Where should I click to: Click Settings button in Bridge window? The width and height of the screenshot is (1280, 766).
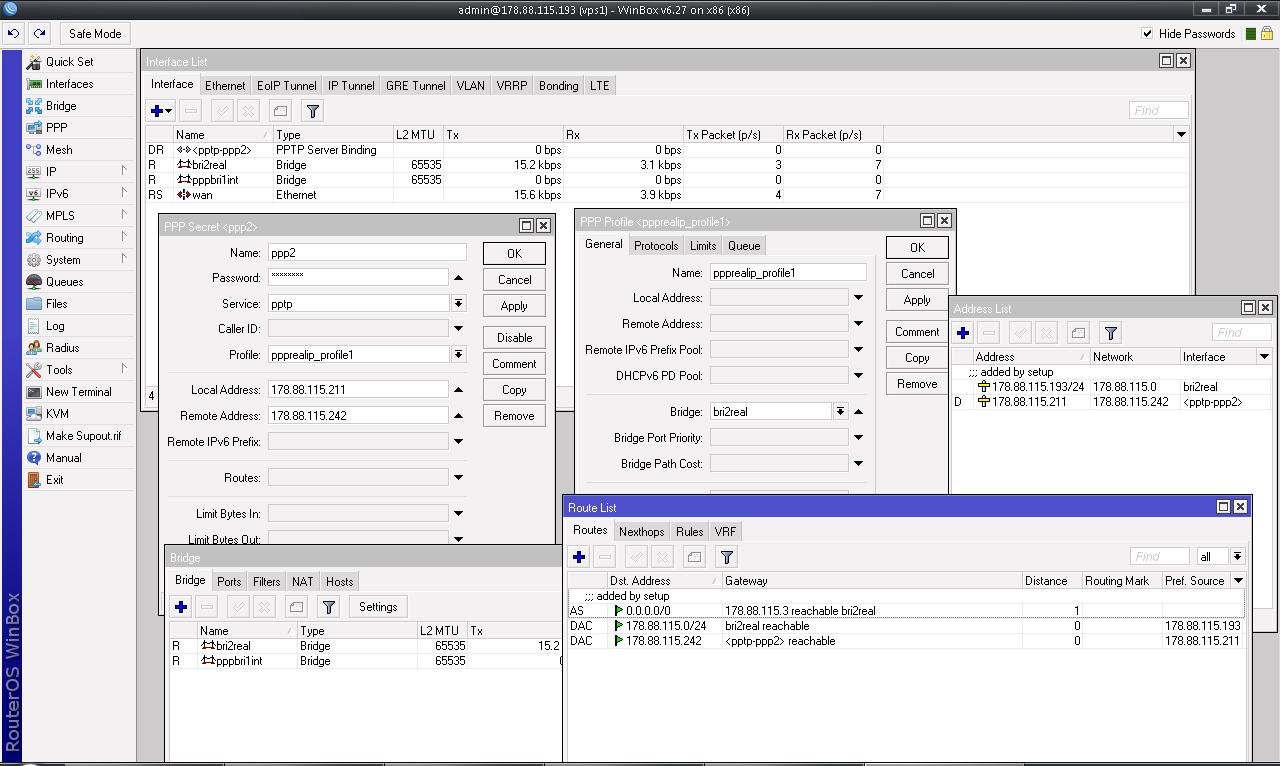click(378, 607)
